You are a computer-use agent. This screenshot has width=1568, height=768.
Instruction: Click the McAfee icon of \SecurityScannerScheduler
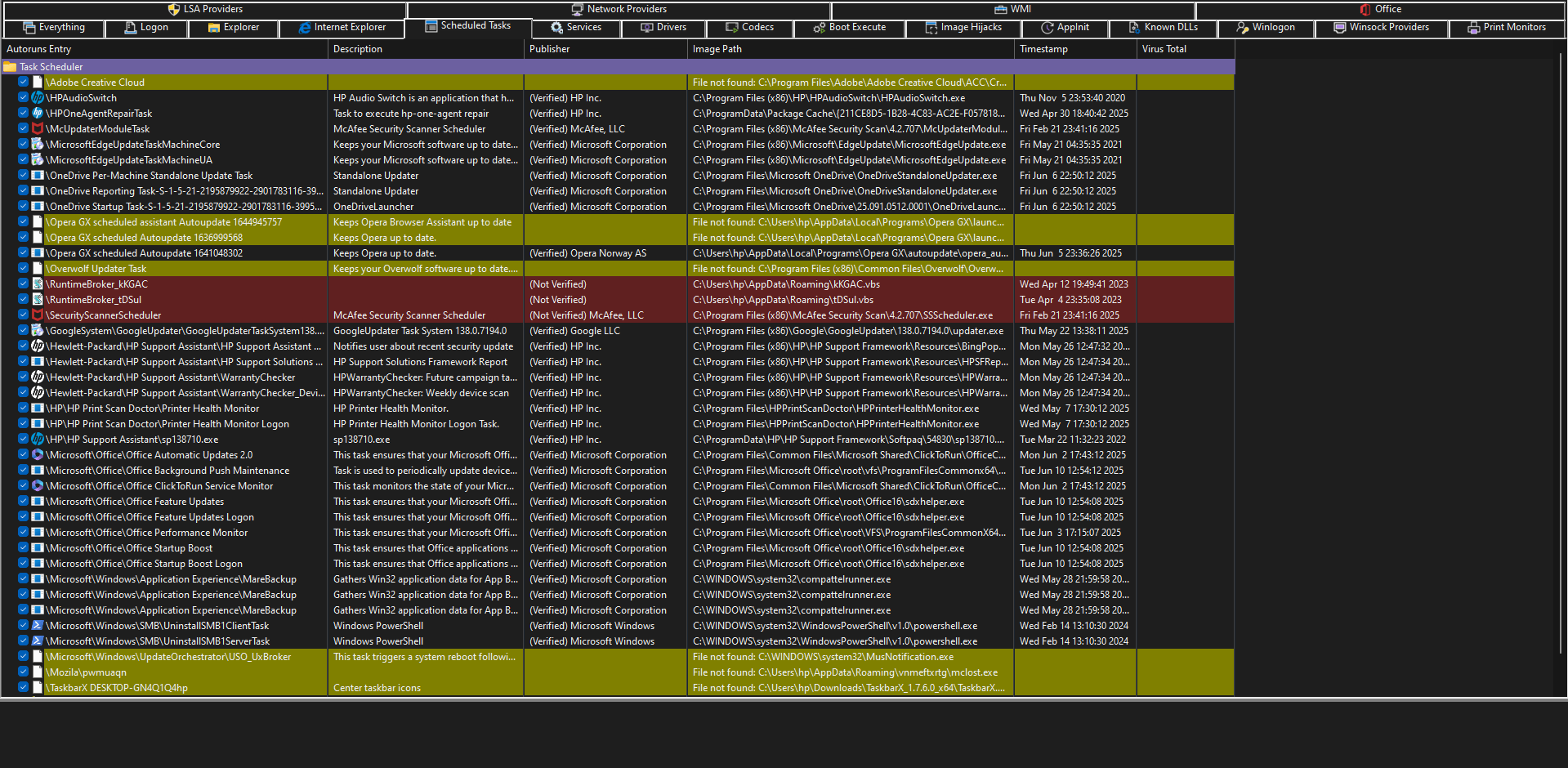[38, 315]
